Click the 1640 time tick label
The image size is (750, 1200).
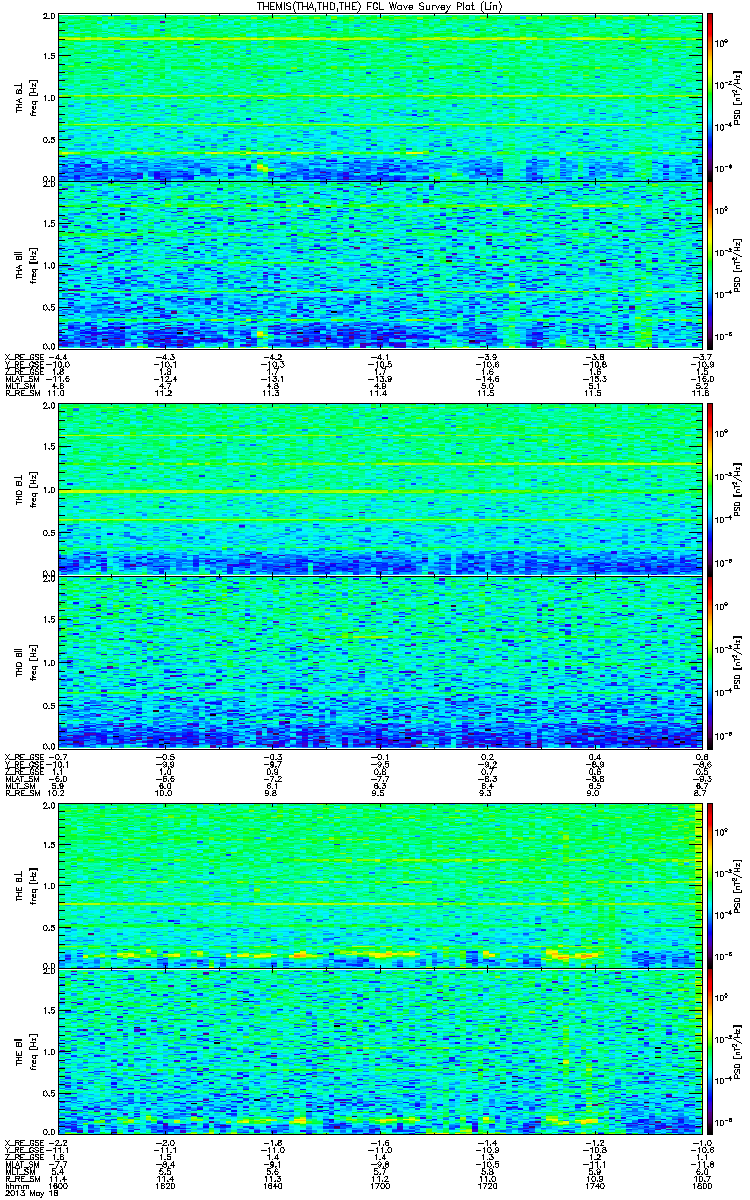tap(272, 1184)
